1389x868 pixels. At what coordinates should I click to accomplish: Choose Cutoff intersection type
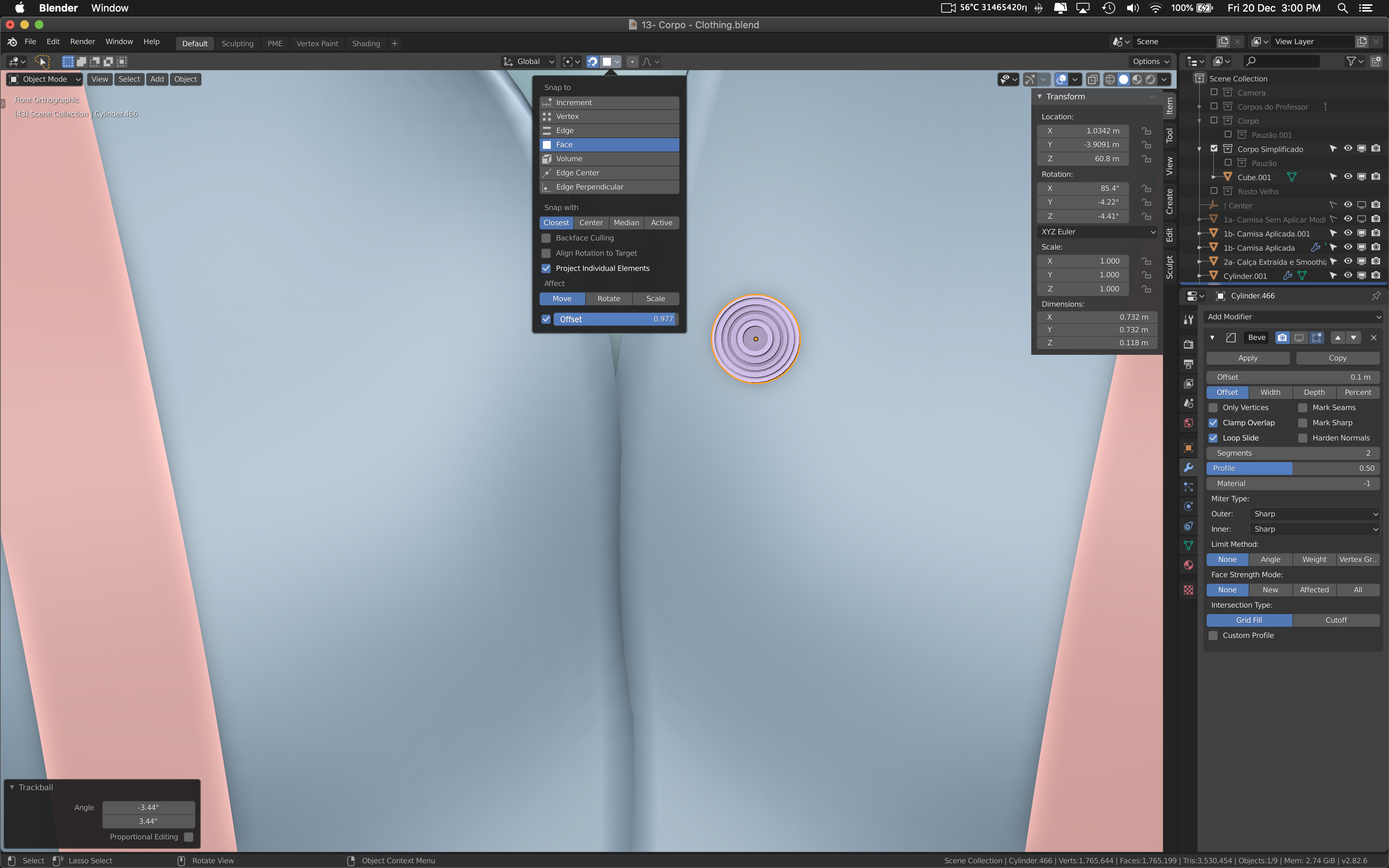[1335, 621]
